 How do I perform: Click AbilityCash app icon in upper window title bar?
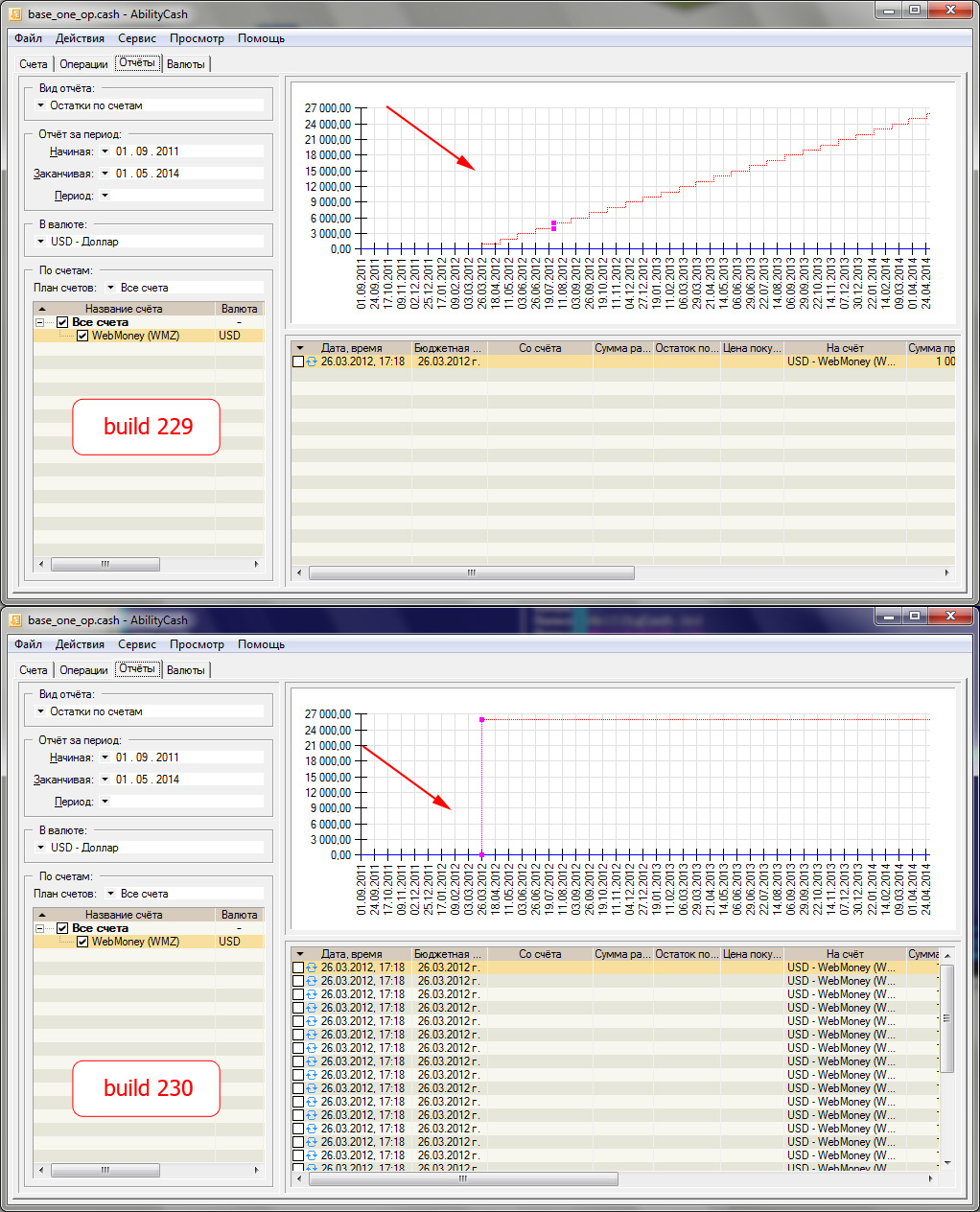coord(15,14)
